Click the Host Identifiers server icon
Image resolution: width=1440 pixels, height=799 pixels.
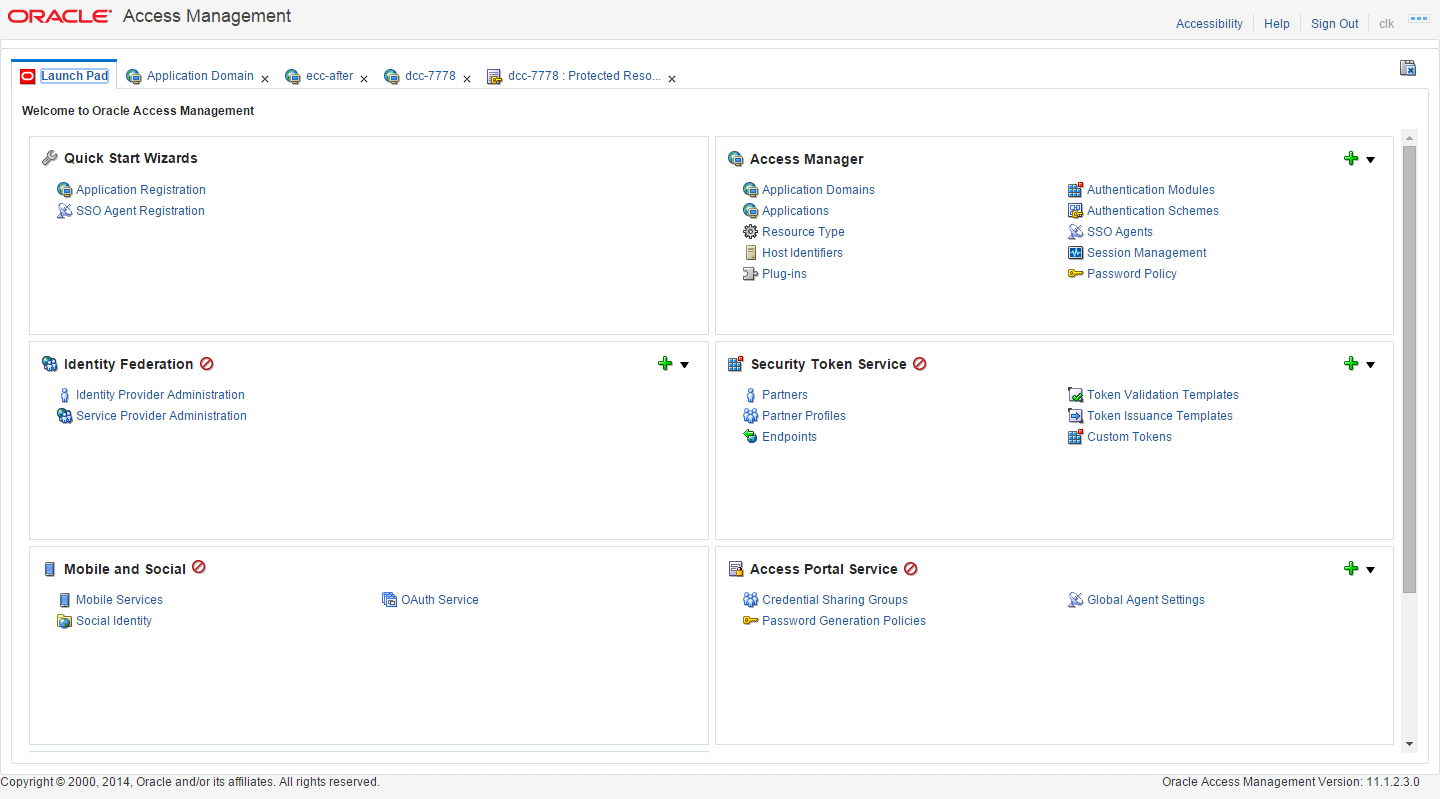click(751, 253)
